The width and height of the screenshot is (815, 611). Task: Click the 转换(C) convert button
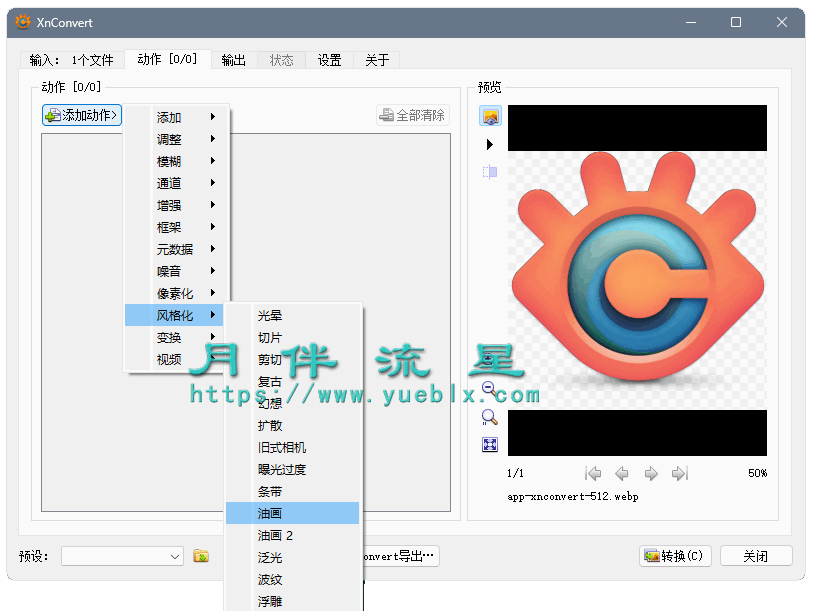click(x=675, y=556)
